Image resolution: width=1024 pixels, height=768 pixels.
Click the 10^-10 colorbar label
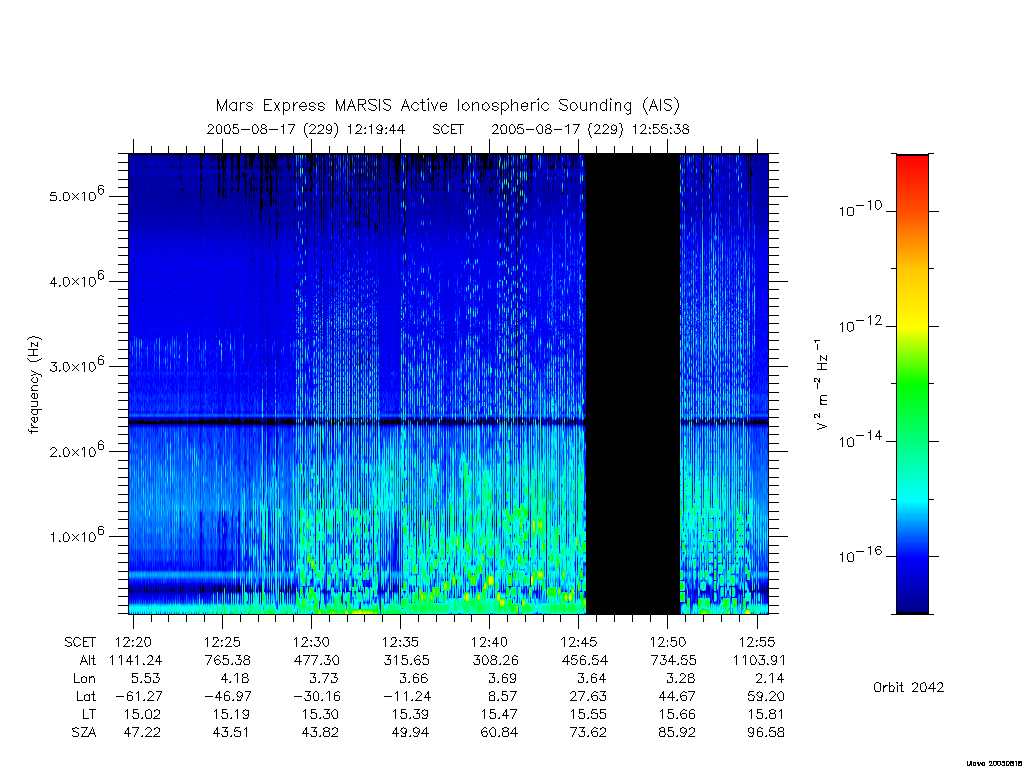pos(859,209)
